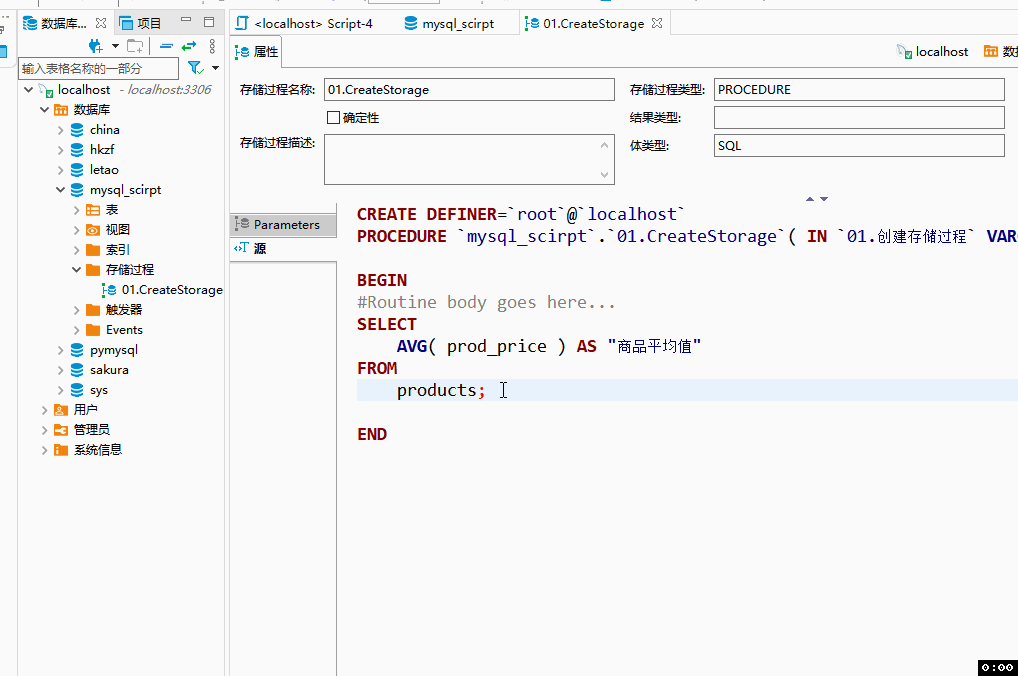Image resolution: width=1018 pixels, height=676 pixels.
Task: Switch to mysql_scirpt editor tab
Action: coord(449,23)
